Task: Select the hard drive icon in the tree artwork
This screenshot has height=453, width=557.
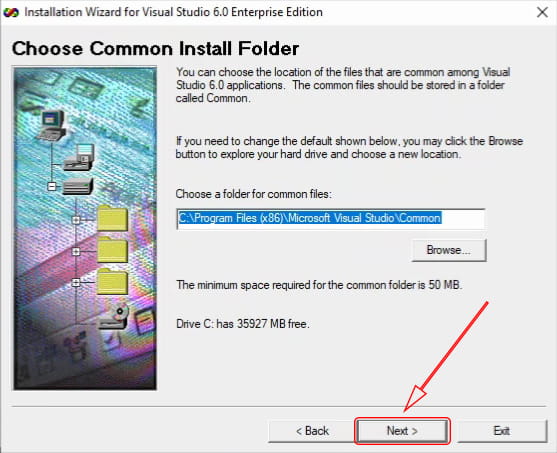Action: [77, 187]
